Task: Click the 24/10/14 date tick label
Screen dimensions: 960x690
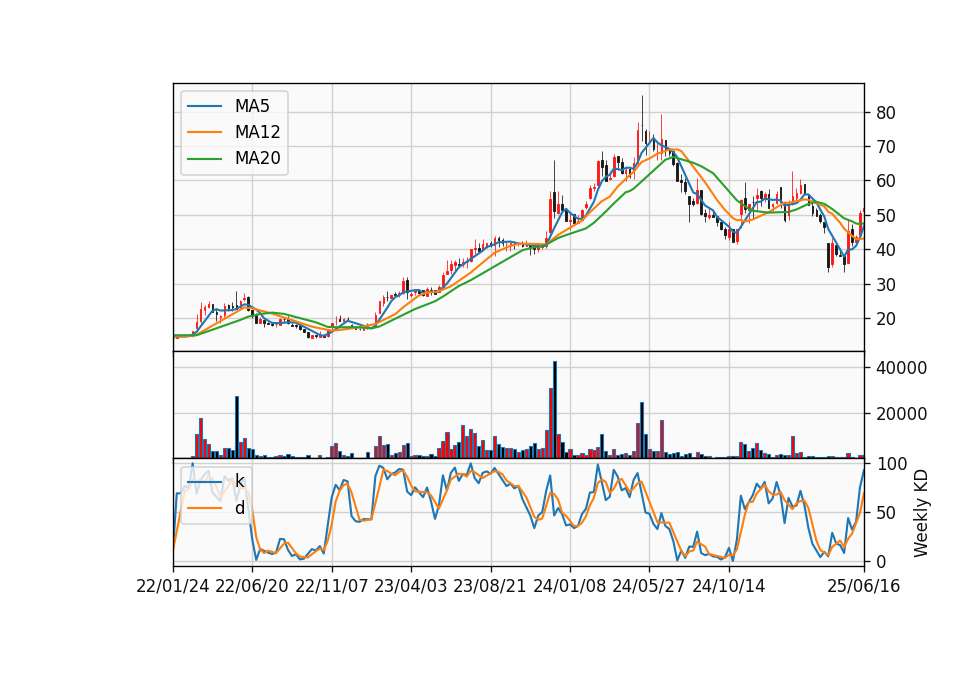Action: (729, 587)
